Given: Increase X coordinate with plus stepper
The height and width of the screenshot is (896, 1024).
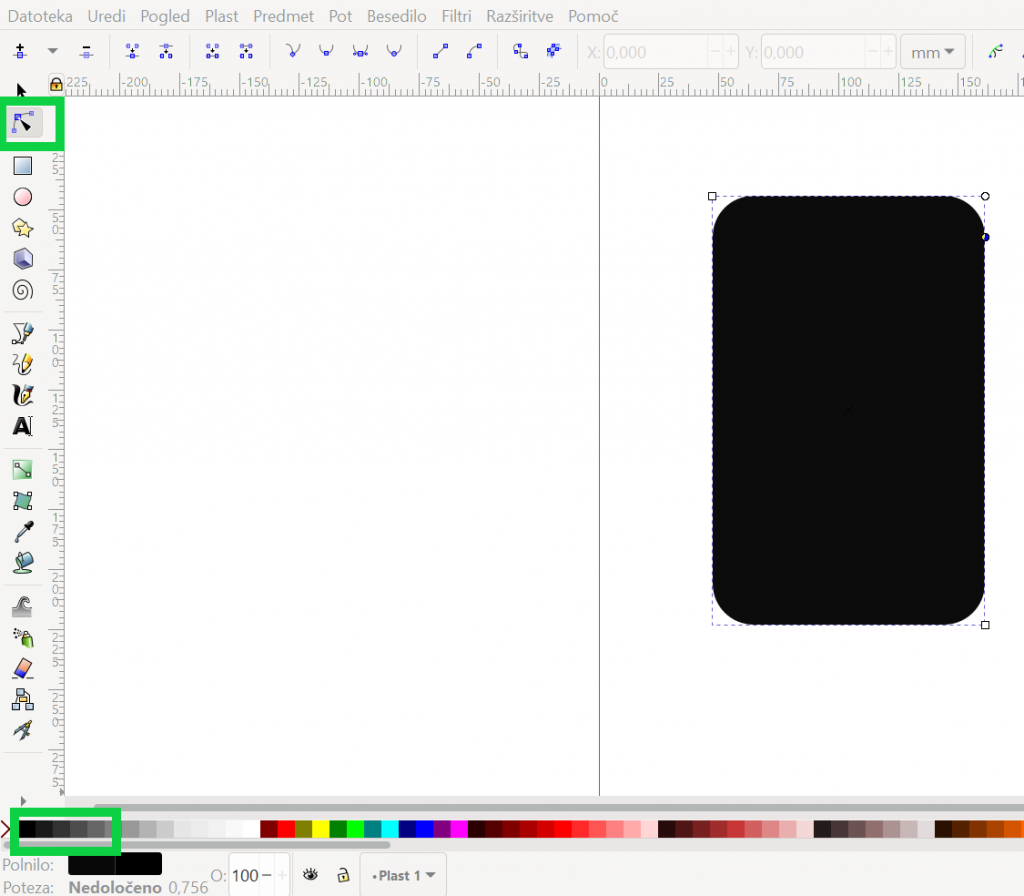Looking at the screenshot, I should [x=731, y=52].
